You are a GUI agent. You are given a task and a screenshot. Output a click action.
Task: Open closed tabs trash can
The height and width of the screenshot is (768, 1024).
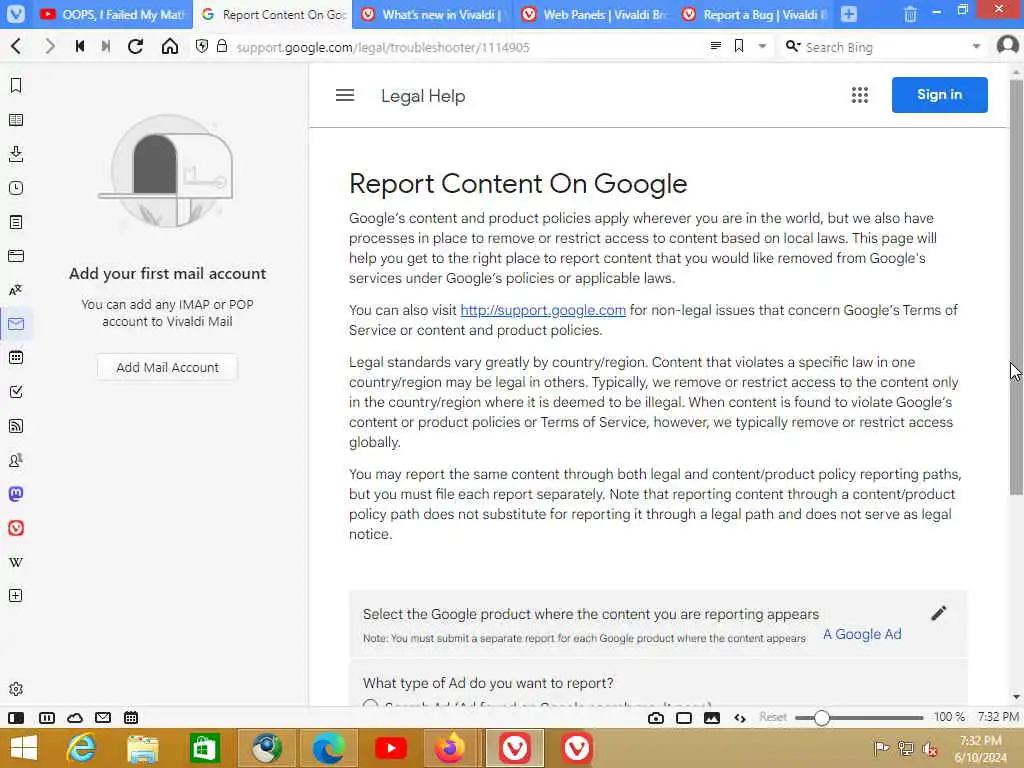[910, 14]
